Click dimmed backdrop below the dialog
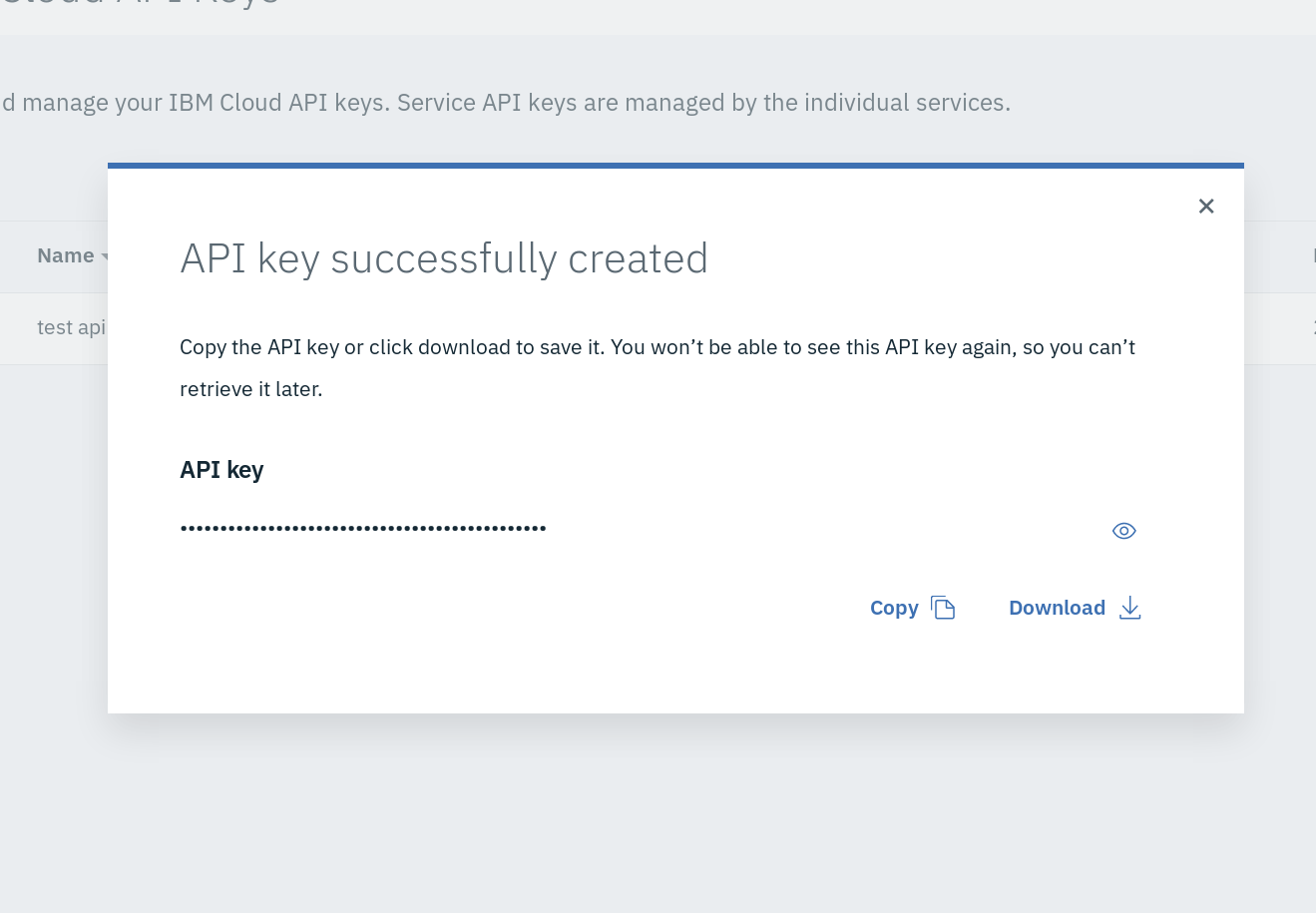The image size is (1316, 913). point(658,808)
